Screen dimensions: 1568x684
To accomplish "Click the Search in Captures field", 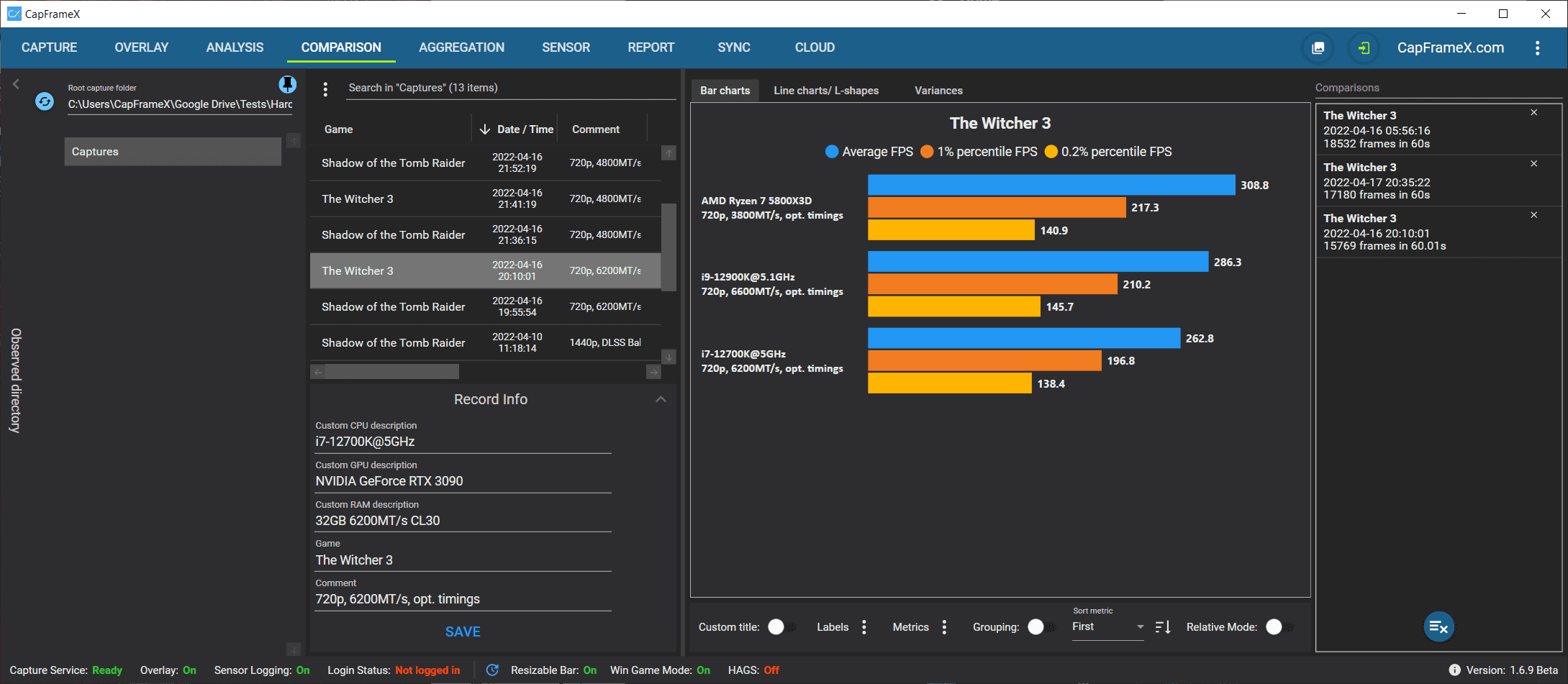I will pos(510,88).
